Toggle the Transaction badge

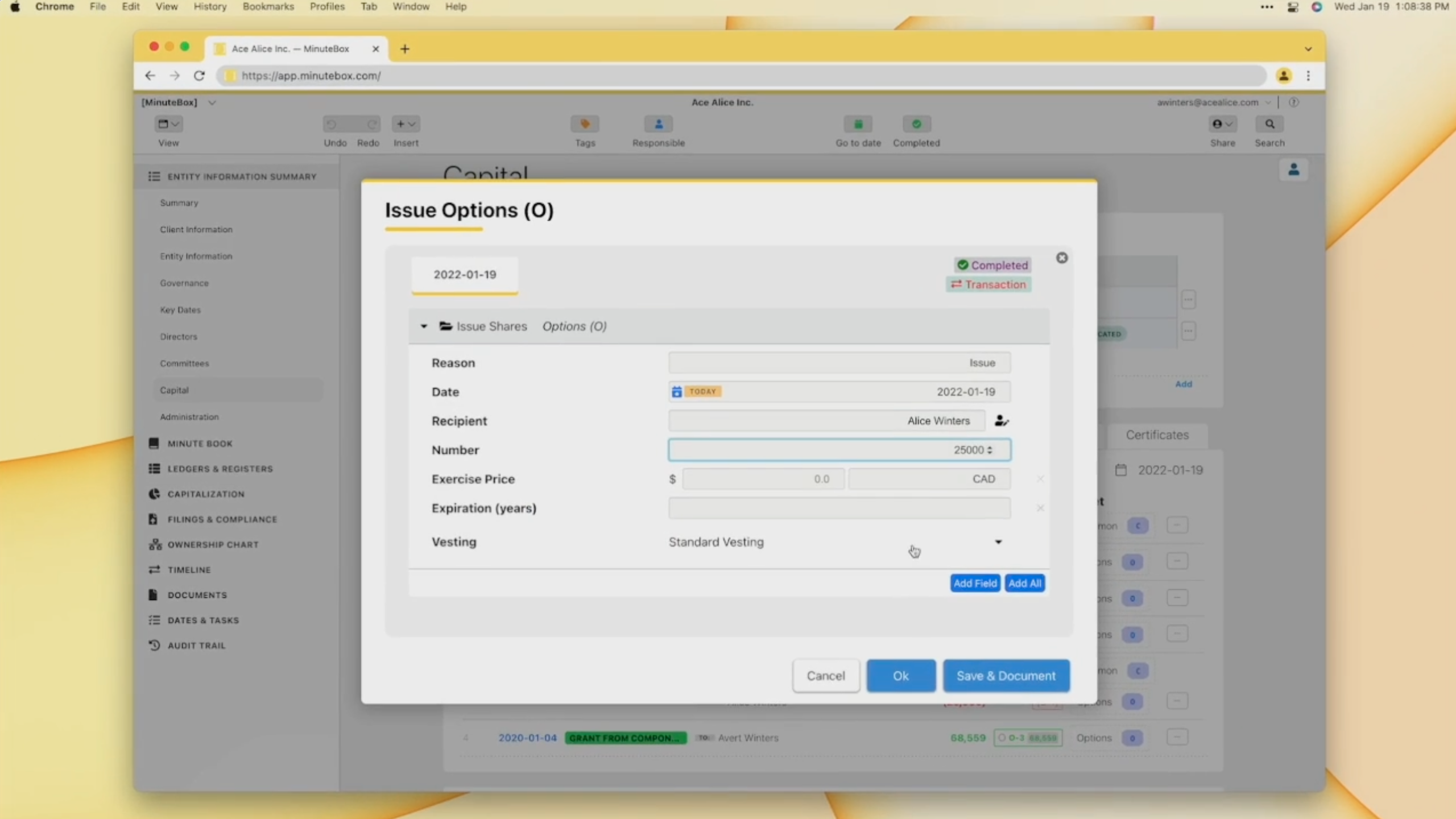point(988,284)
